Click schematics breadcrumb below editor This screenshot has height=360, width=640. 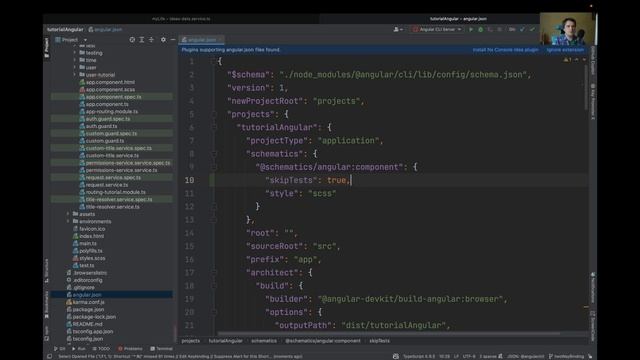264,341
